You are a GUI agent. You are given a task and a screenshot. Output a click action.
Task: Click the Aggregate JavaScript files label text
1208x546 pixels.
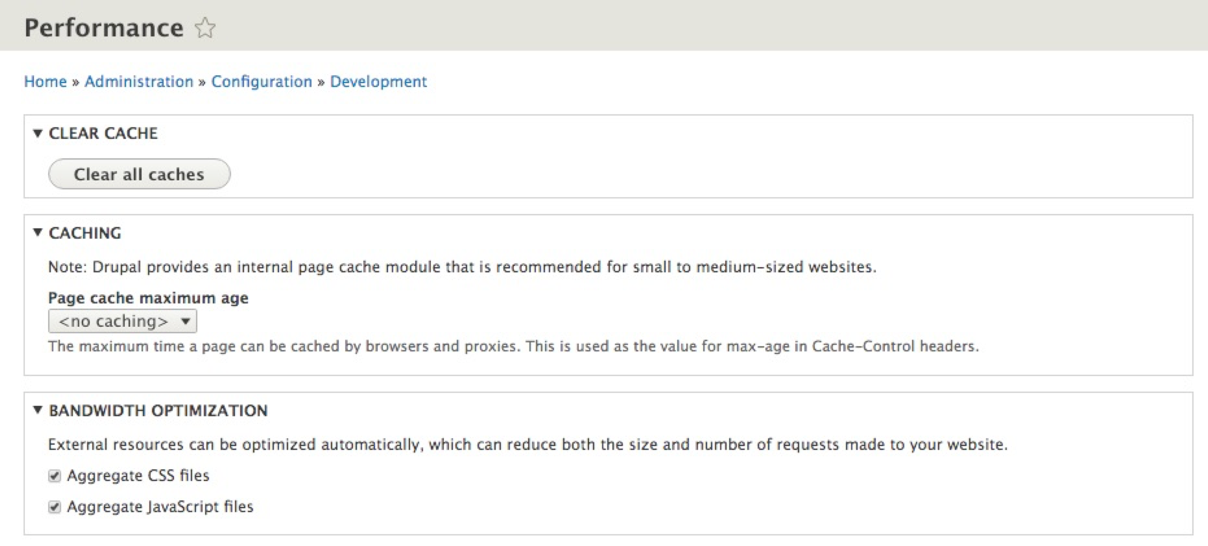tap(160, 507)
